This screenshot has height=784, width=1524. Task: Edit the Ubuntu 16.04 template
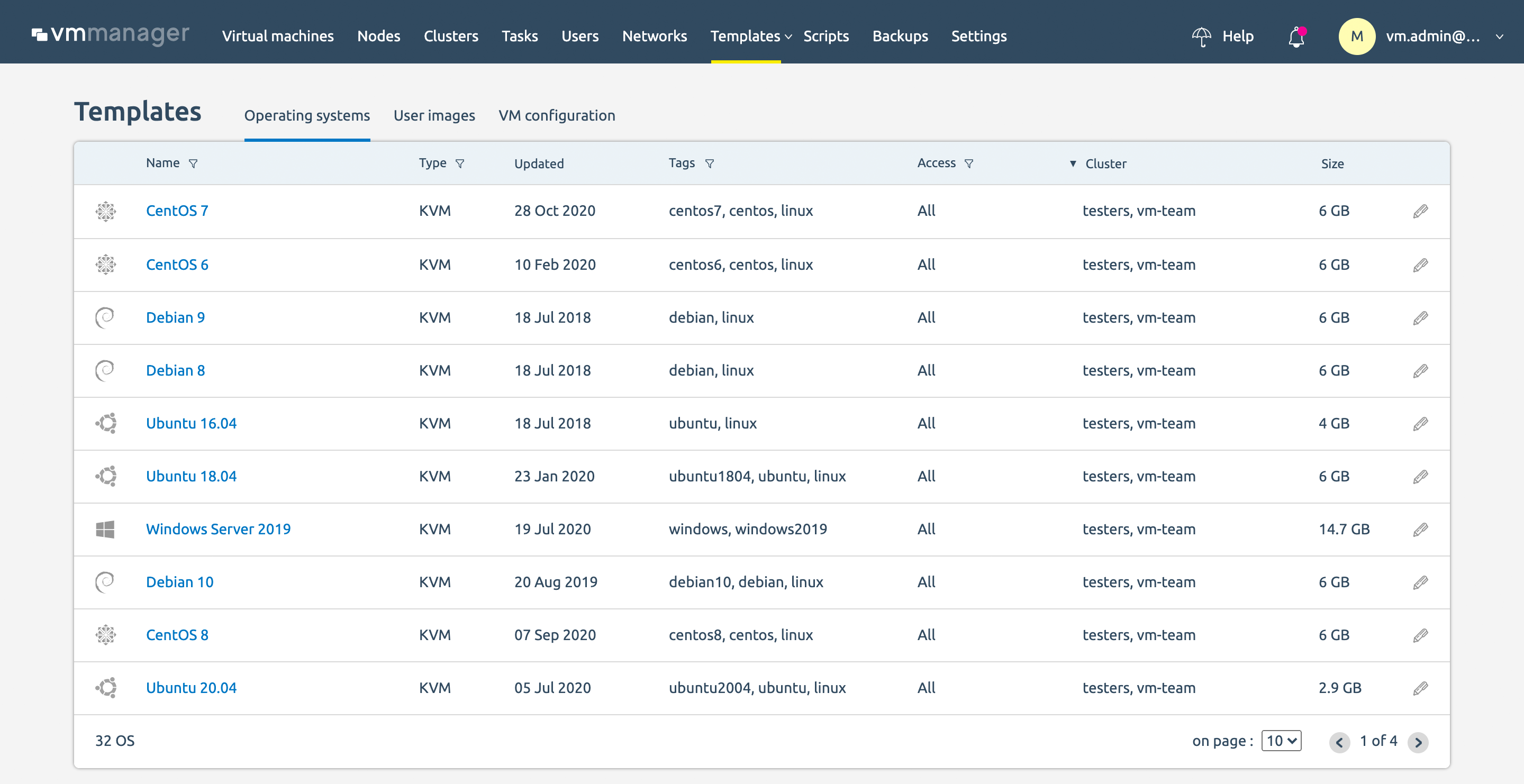point(1420,424)
